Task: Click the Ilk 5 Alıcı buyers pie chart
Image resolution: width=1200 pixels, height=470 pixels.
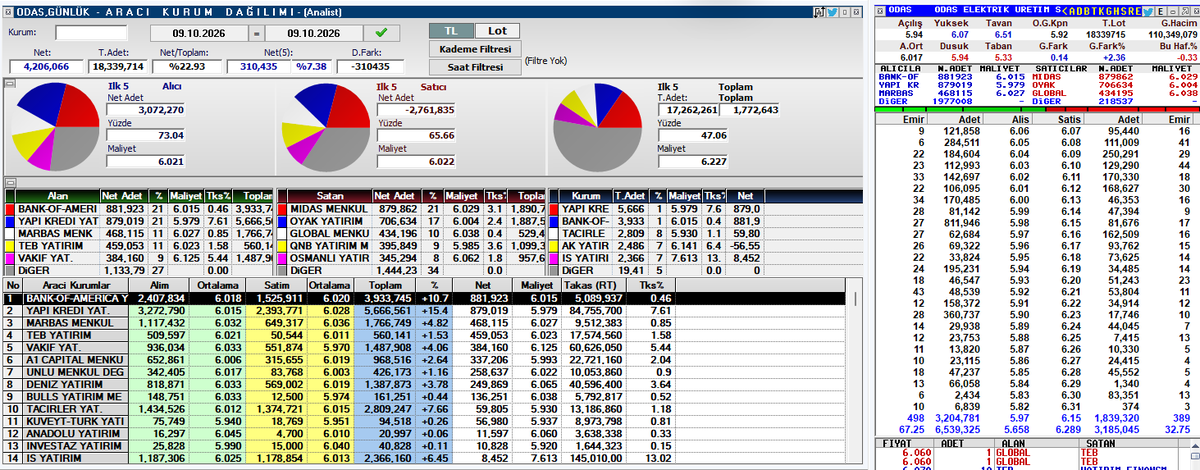Action: 54,127
